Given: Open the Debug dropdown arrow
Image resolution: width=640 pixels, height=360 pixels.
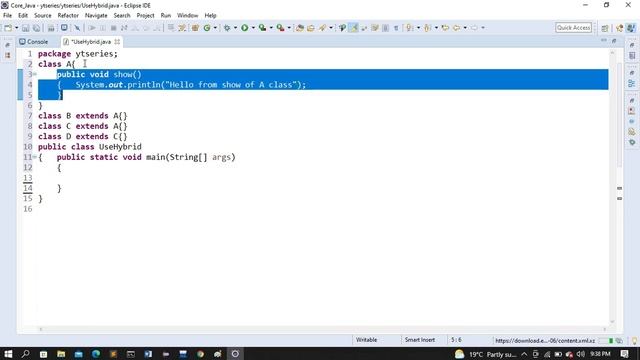Looking at the screenshot, I should (236, 28).
